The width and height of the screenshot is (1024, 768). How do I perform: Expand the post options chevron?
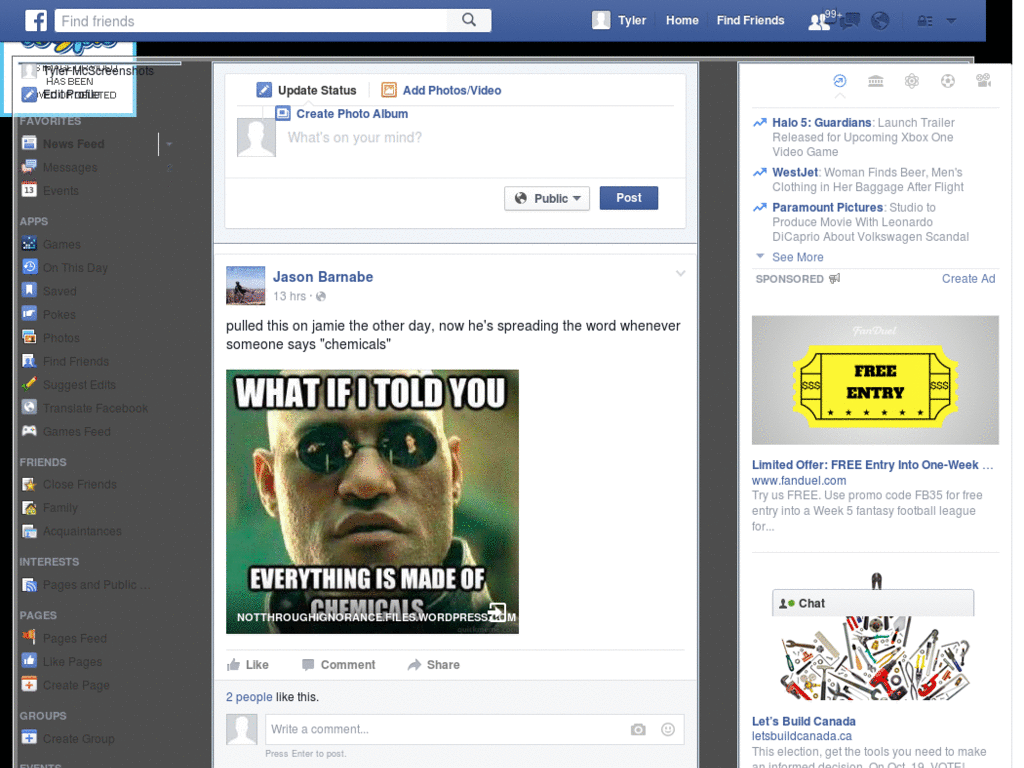tap(680, 273)
